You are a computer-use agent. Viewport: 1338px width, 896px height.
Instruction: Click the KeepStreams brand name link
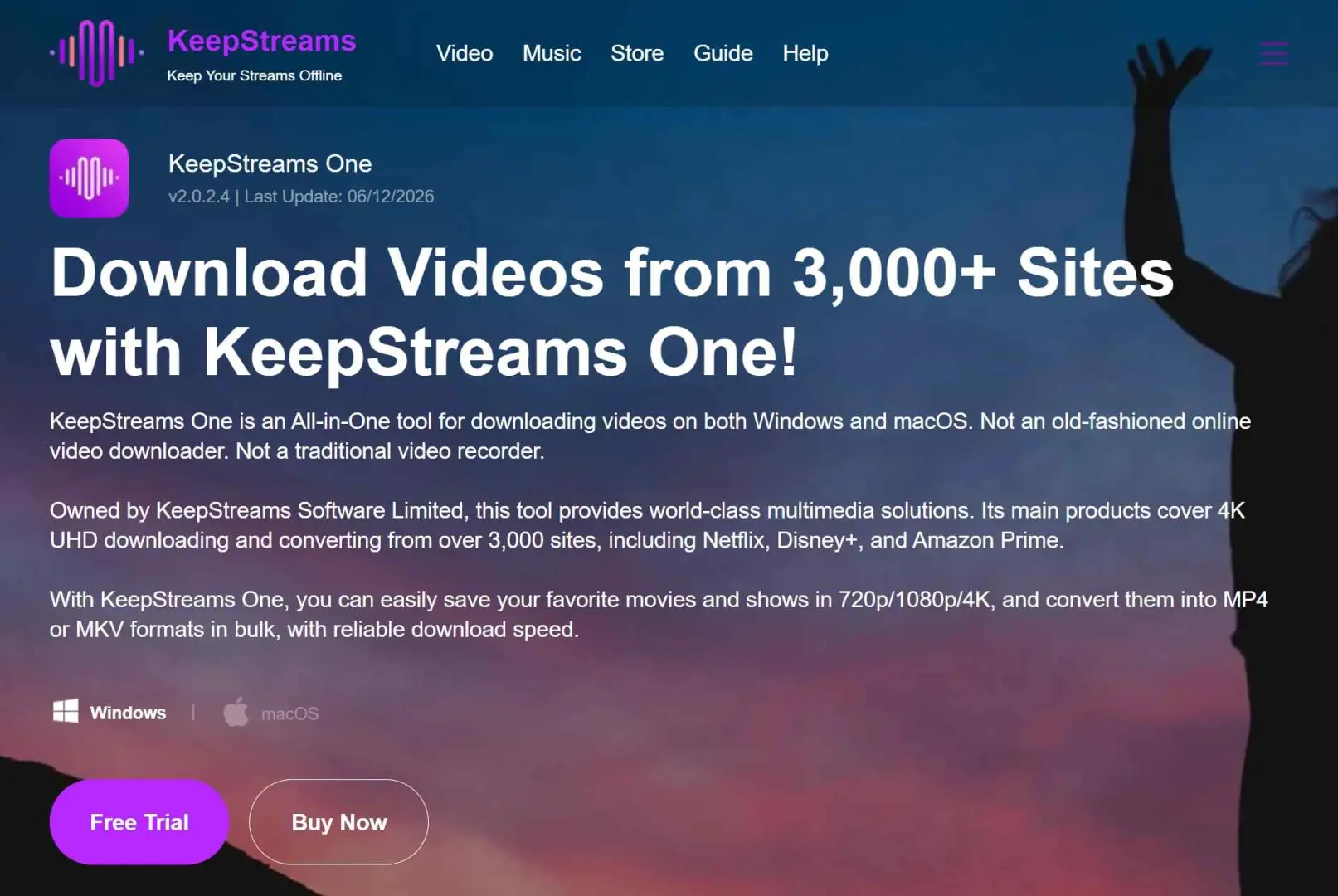[261, 41]
